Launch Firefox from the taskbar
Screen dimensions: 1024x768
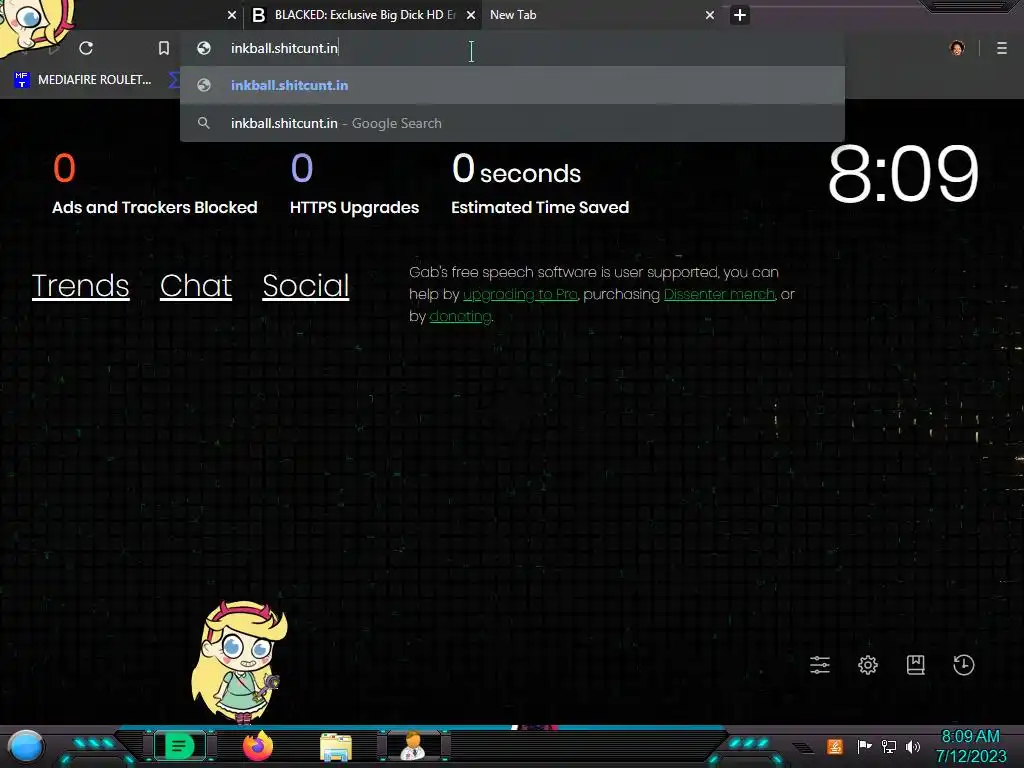tap(258, 746)
